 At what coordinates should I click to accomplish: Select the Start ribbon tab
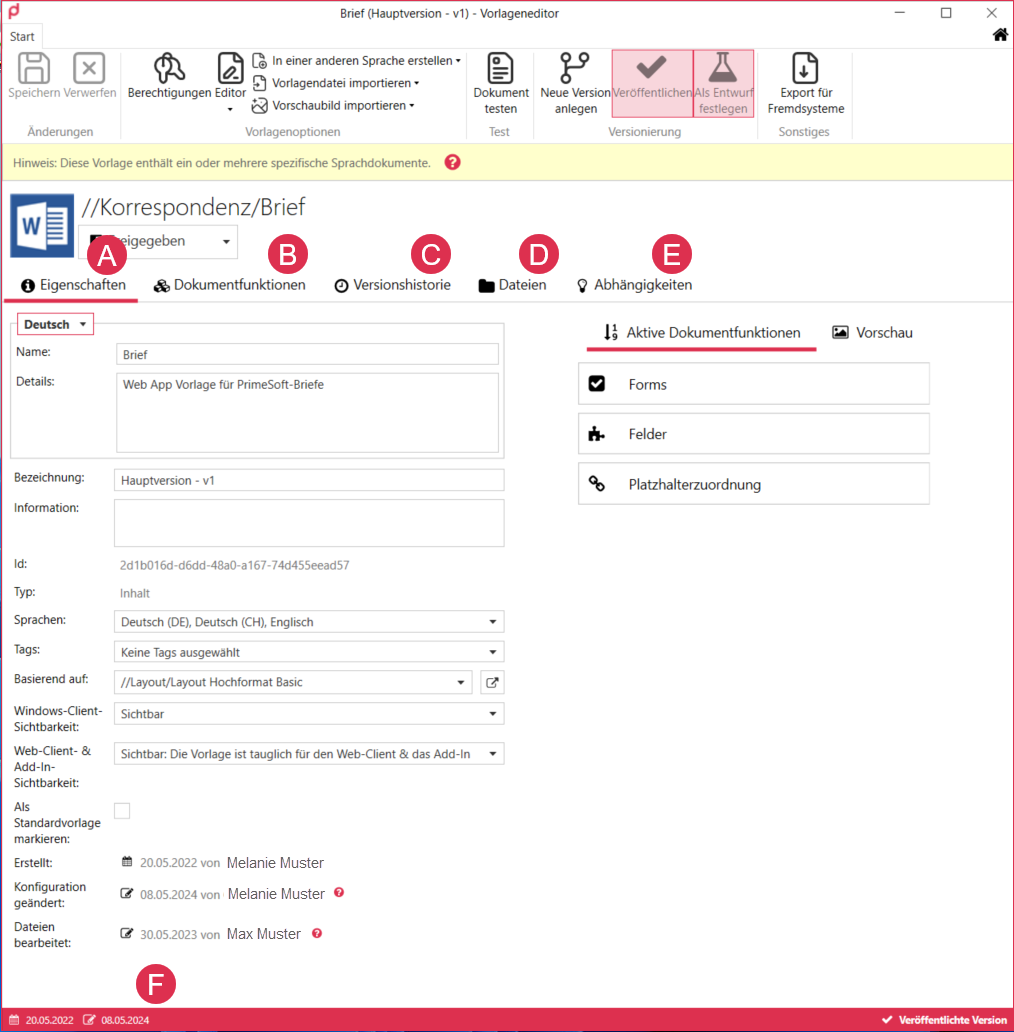tap(22, 37)
